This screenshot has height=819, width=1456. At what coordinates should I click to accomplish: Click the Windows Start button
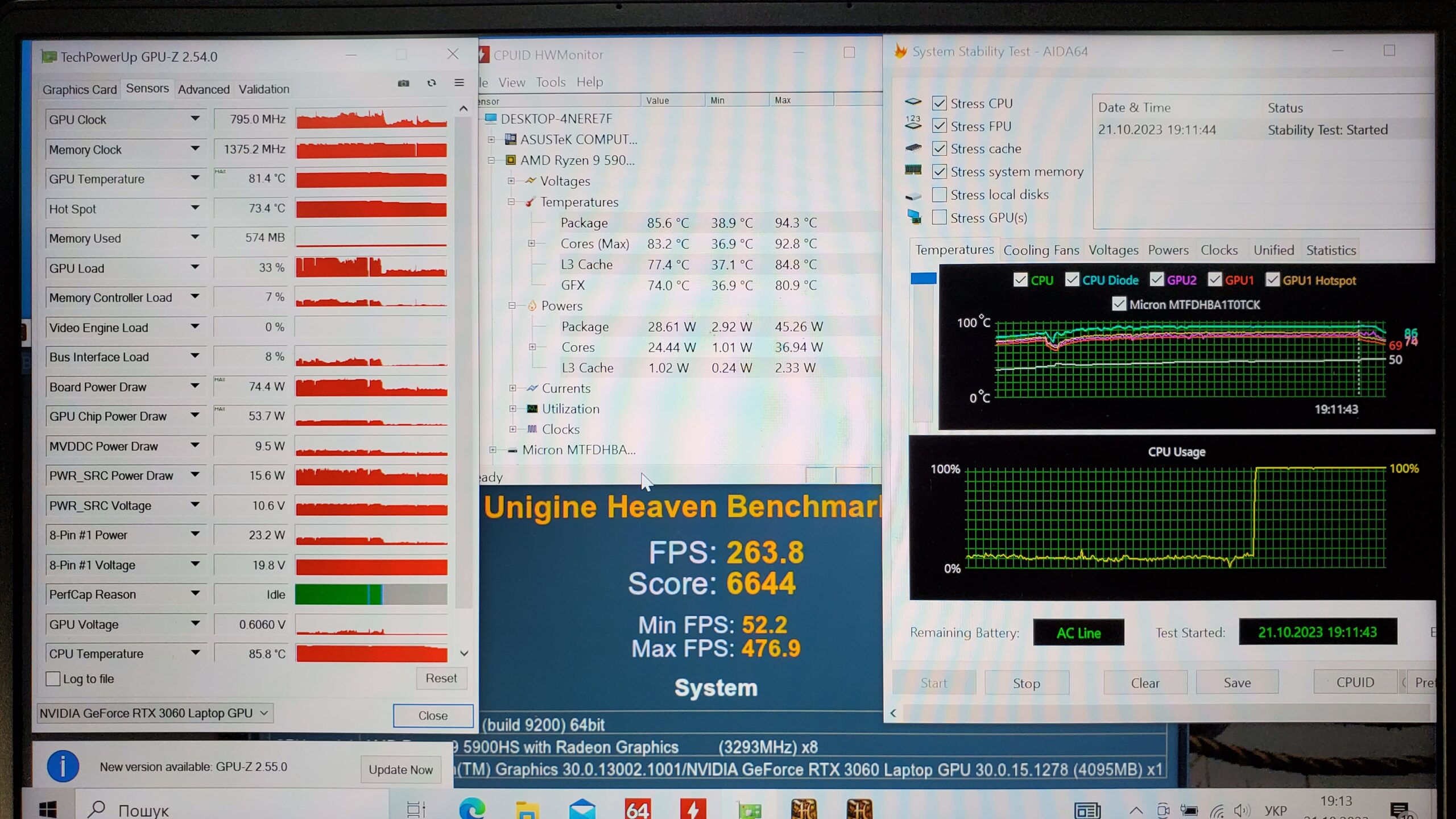(x=48, y=809)
